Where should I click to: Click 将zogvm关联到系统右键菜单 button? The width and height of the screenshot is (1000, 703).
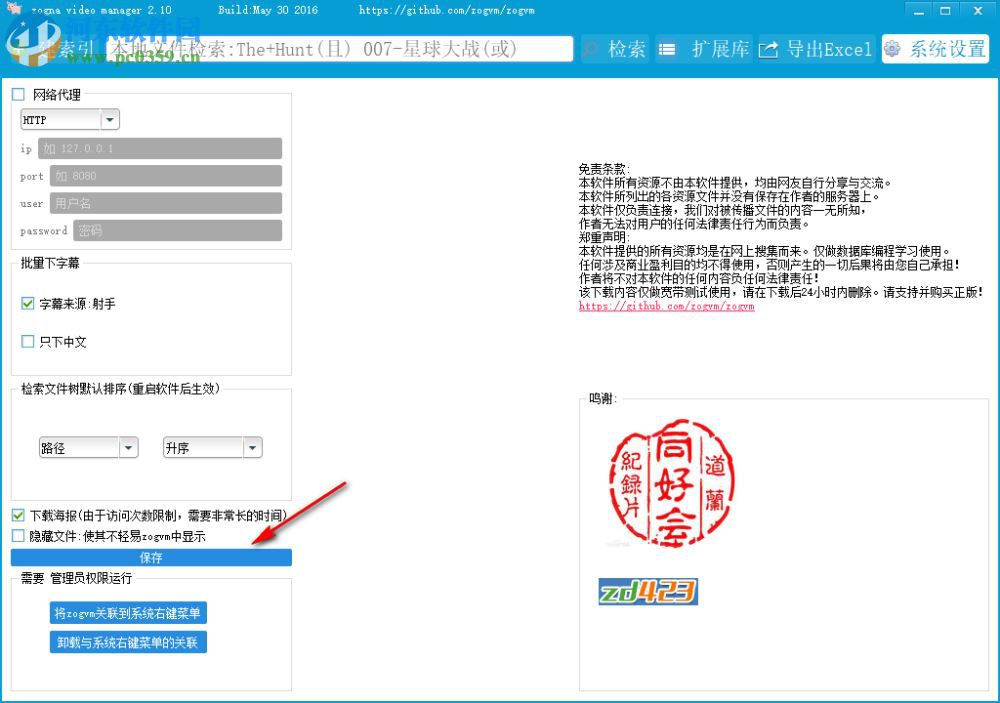(x=128, y=612)
